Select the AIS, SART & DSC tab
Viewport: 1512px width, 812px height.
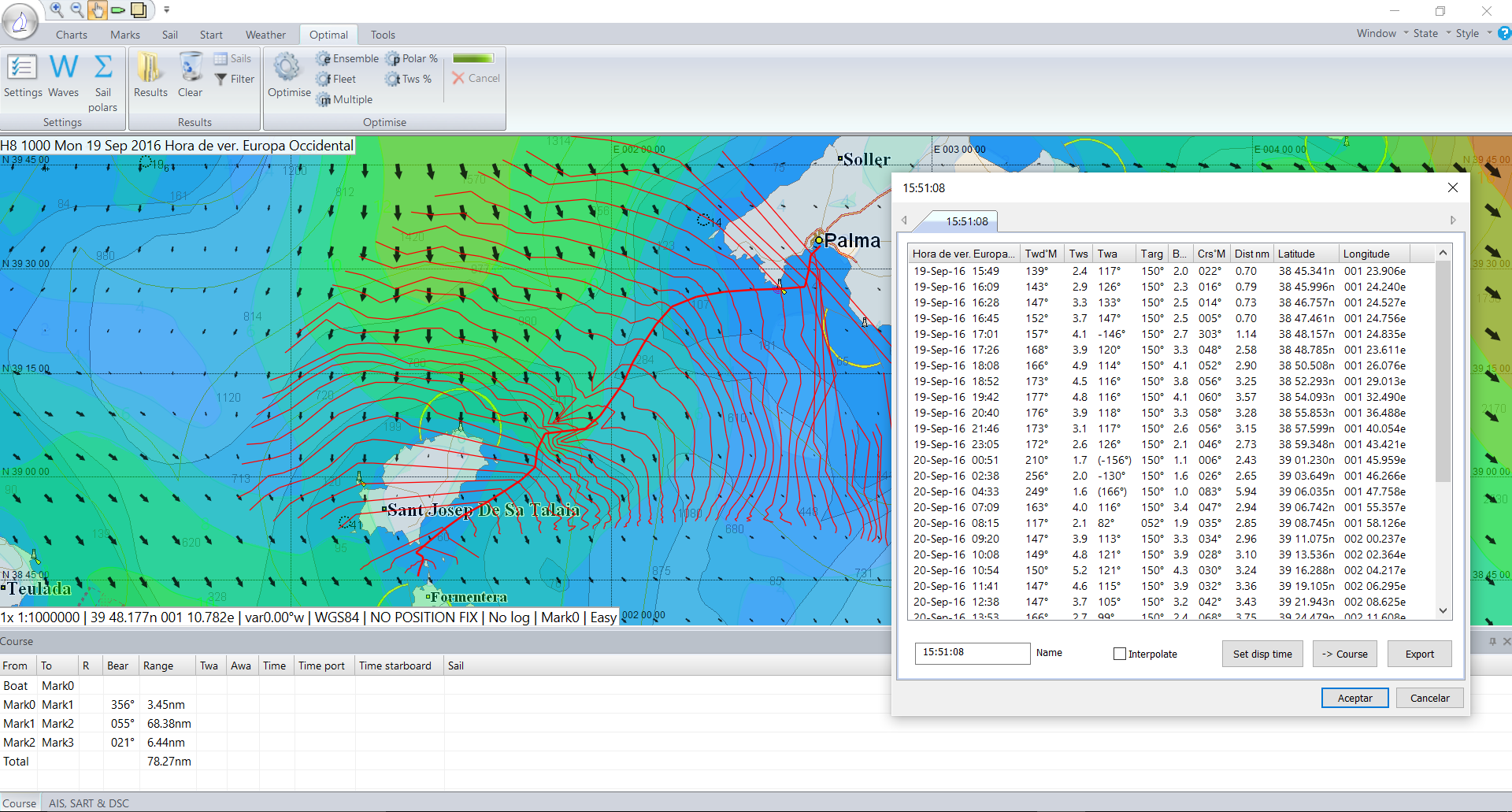(x=89, y=803)
